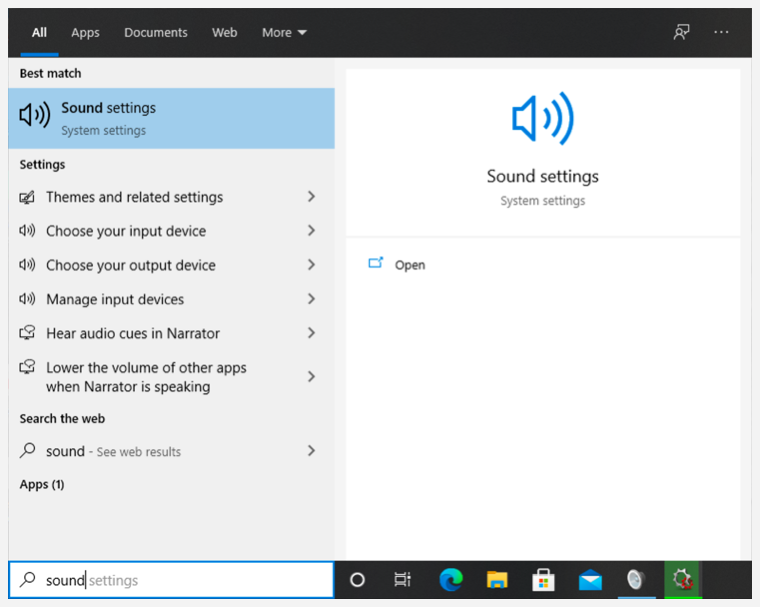
Task: Click Open in the preview pane
Action: tap(409, 265)
